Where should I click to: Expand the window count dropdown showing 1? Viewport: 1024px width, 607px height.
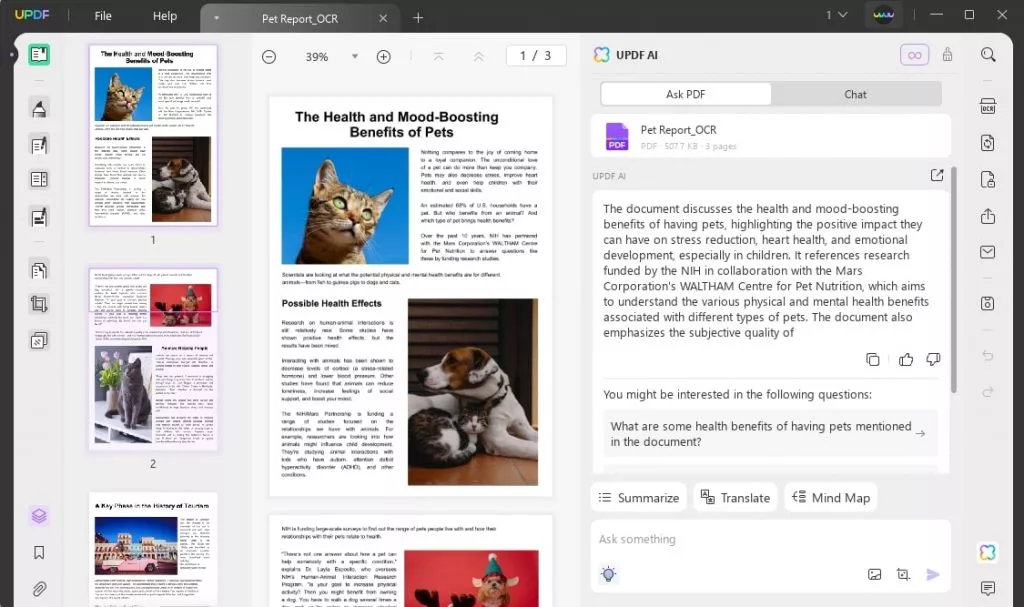(x=837, y=14)
